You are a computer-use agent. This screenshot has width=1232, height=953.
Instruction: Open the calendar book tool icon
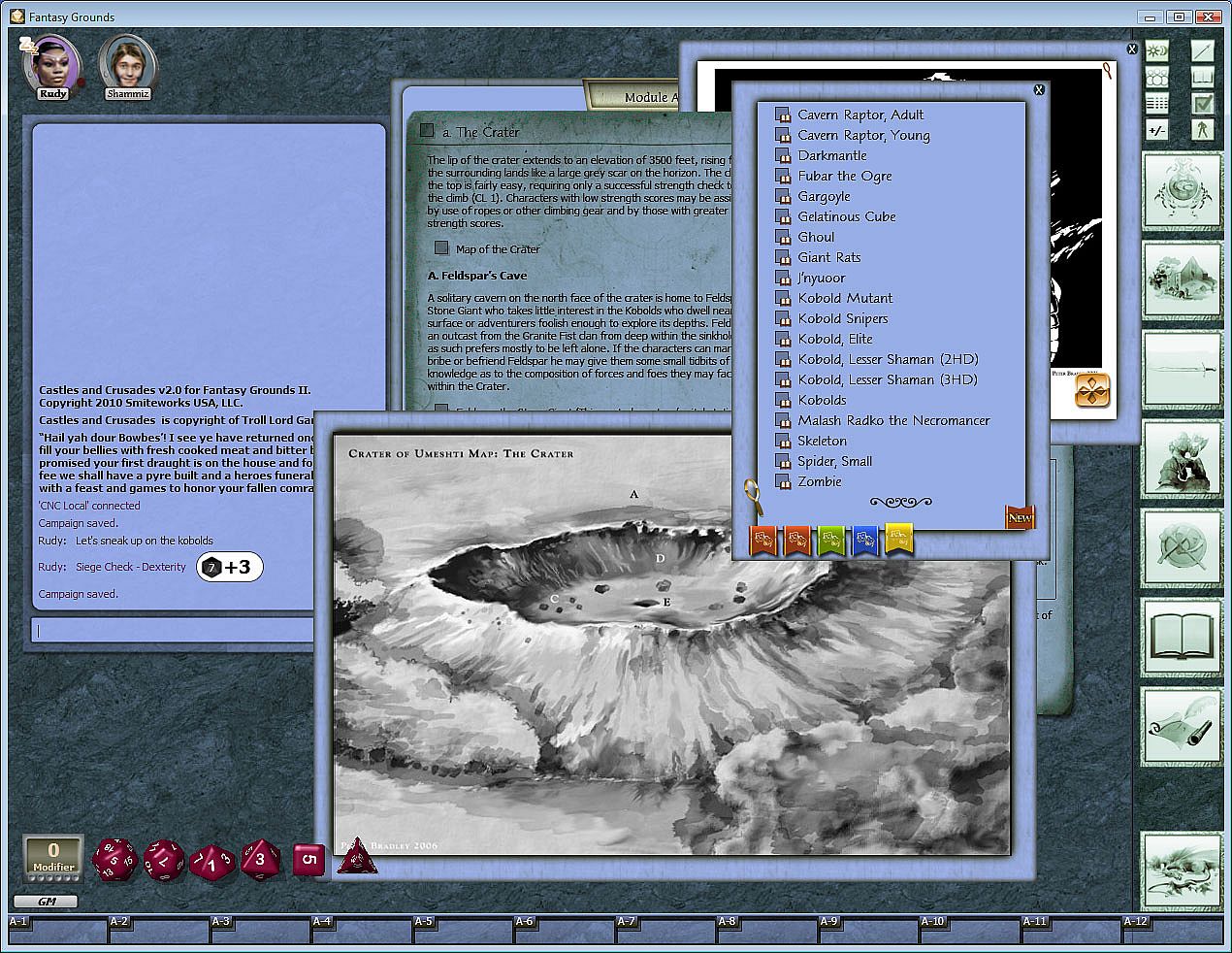pyautogui.click(x=1202, y=77)
